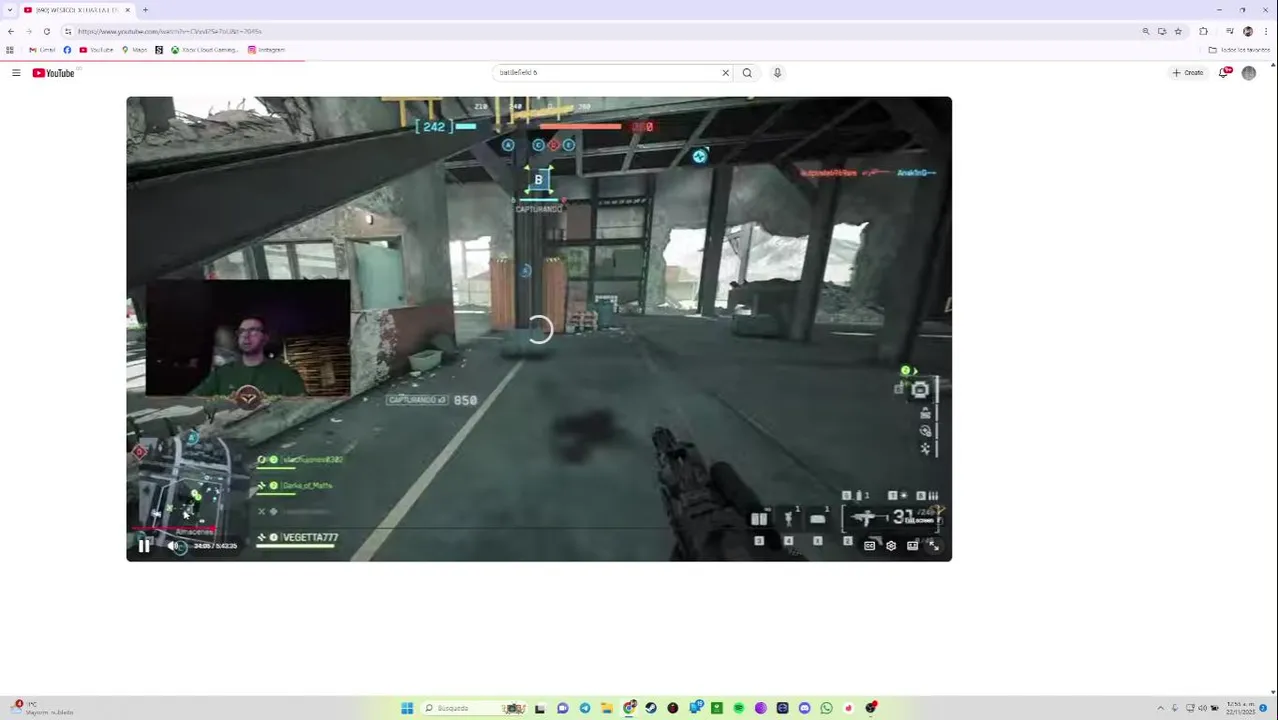This screenshot has height=720, width=1278.
Task: Open a new browser tab
Action: pos(145,10)
